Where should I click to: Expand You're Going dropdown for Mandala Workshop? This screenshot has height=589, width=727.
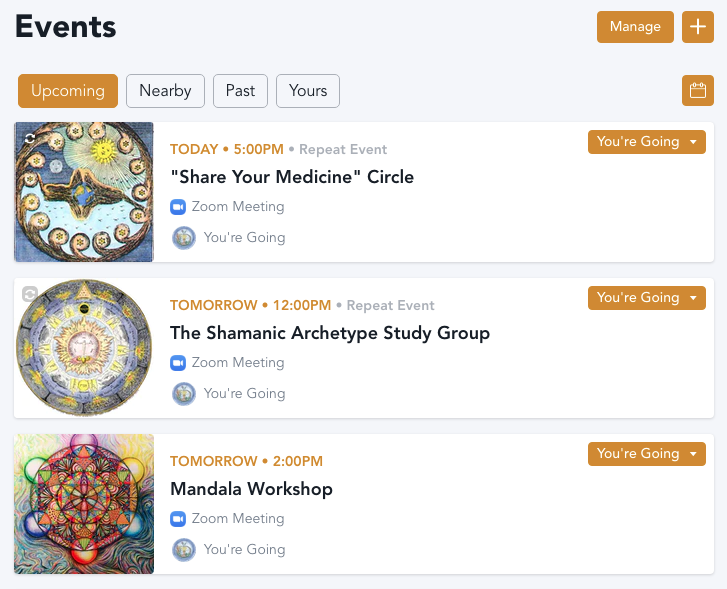(693, 454)
